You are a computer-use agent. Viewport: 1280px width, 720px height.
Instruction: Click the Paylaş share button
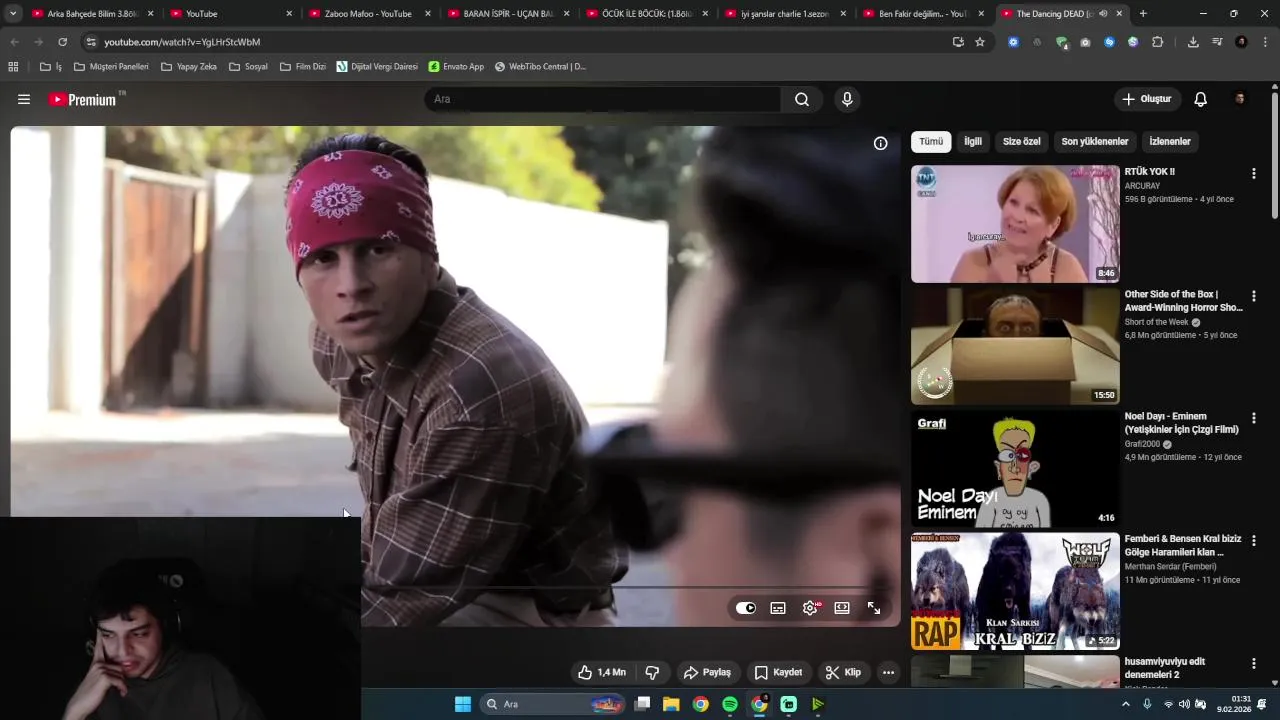tap(707, 672)
